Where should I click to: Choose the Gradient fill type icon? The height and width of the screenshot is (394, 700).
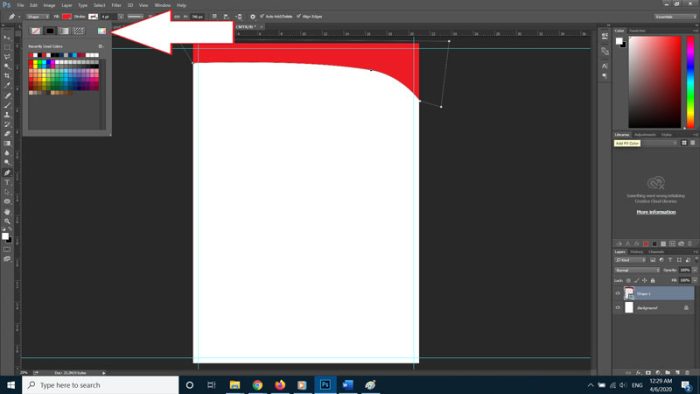pyautogui.click(x=64, y=31)
